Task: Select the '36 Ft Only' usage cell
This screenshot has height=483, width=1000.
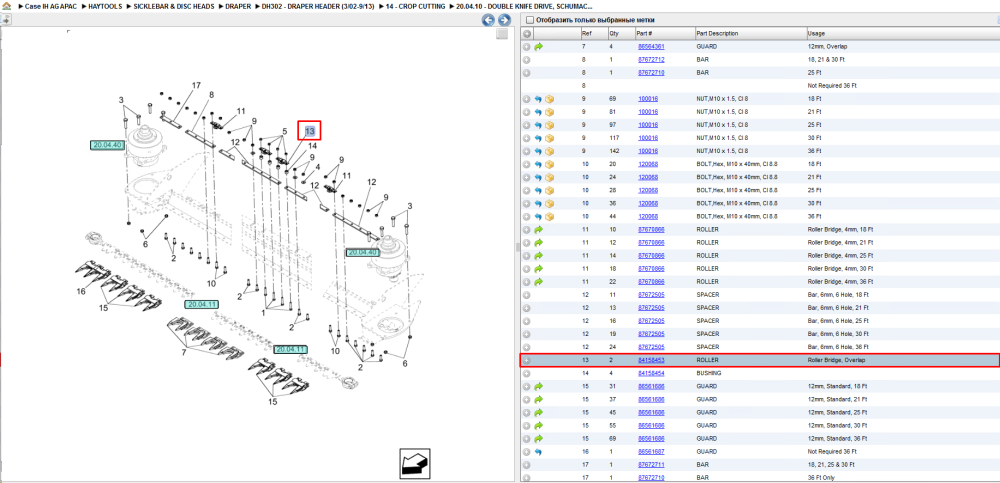Action: click(x=821, y=478)
